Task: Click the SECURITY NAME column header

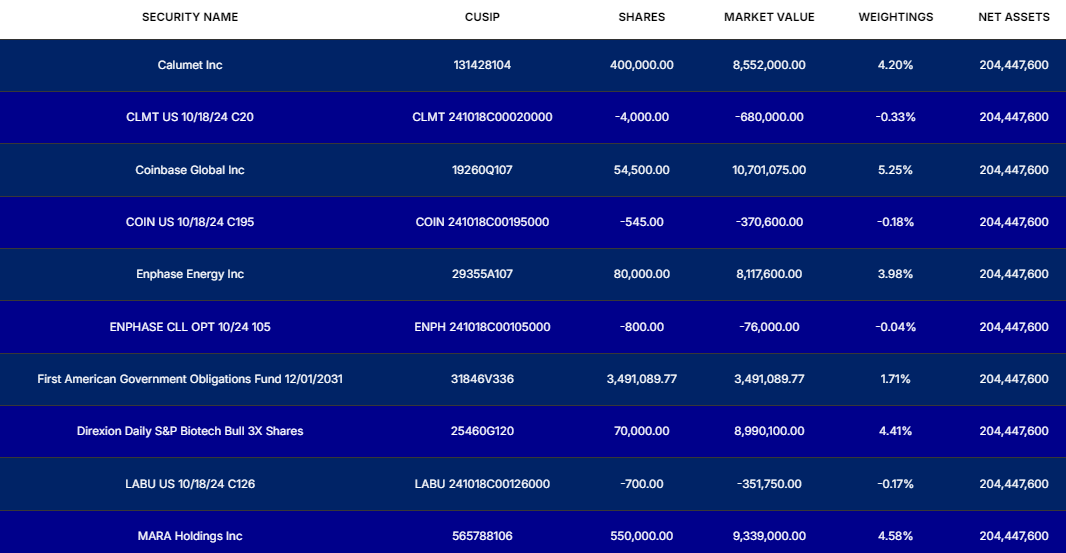Action: 190,17
